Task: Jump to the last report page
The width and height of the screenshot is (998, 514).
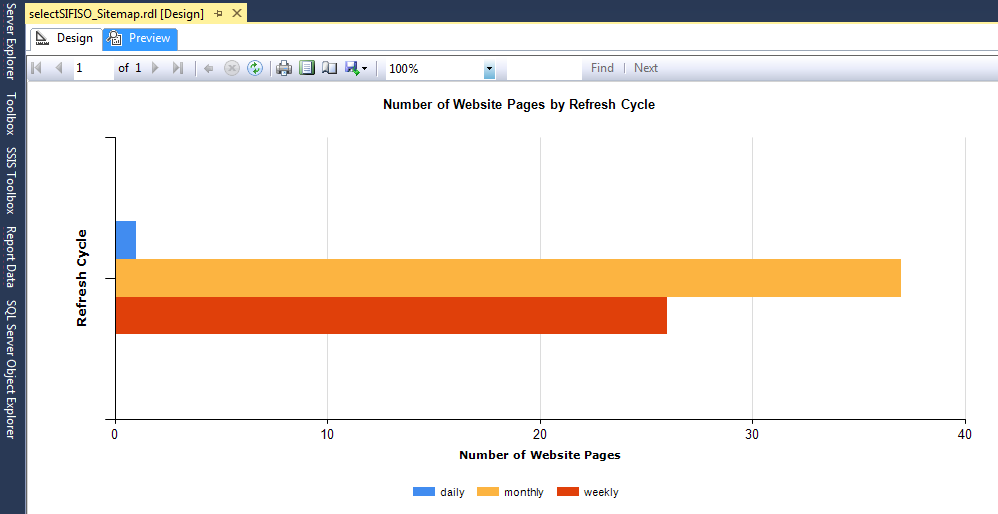Action: click(x=178, y=68)
